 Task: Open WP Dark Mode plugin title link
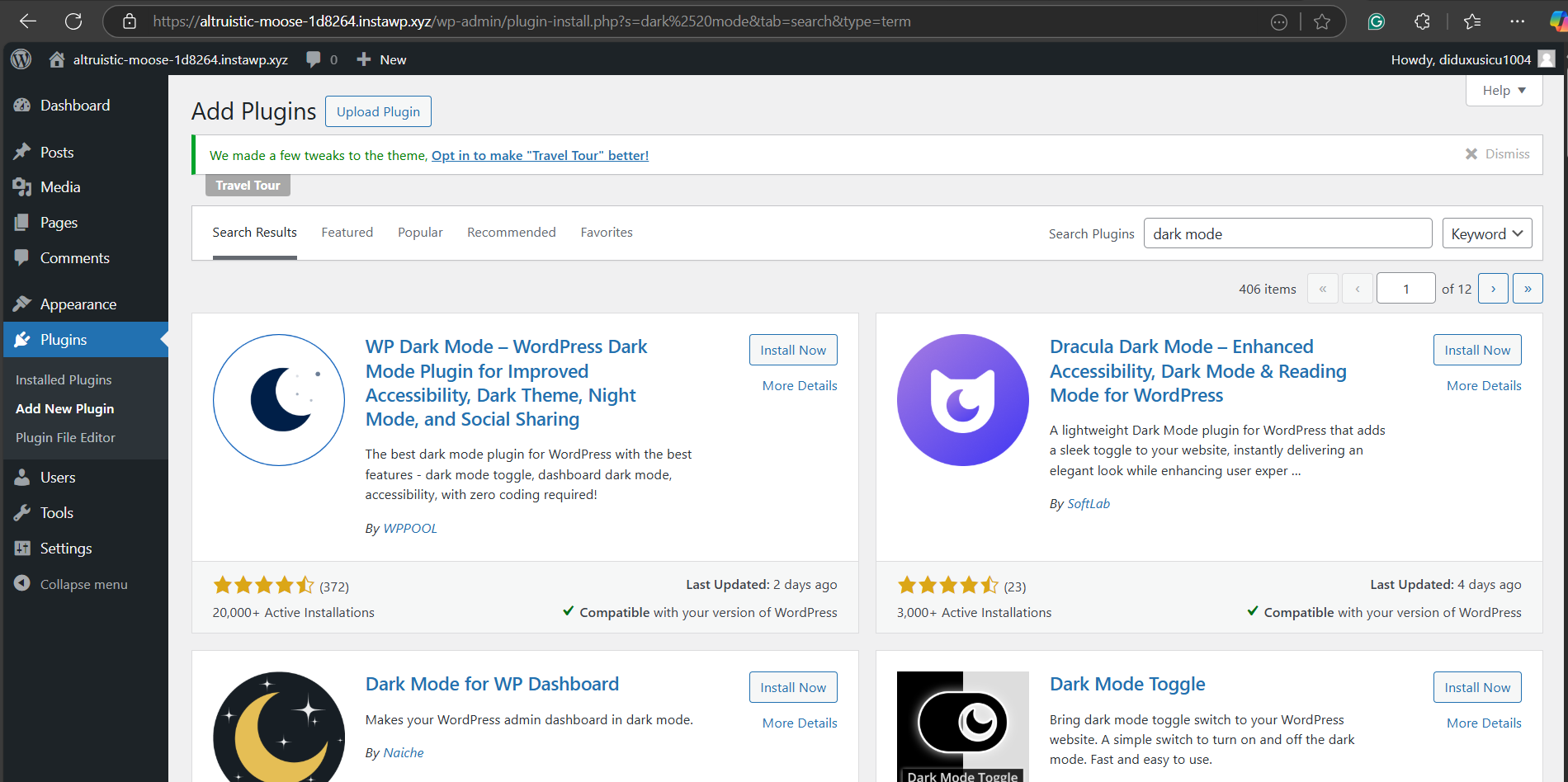506,383
